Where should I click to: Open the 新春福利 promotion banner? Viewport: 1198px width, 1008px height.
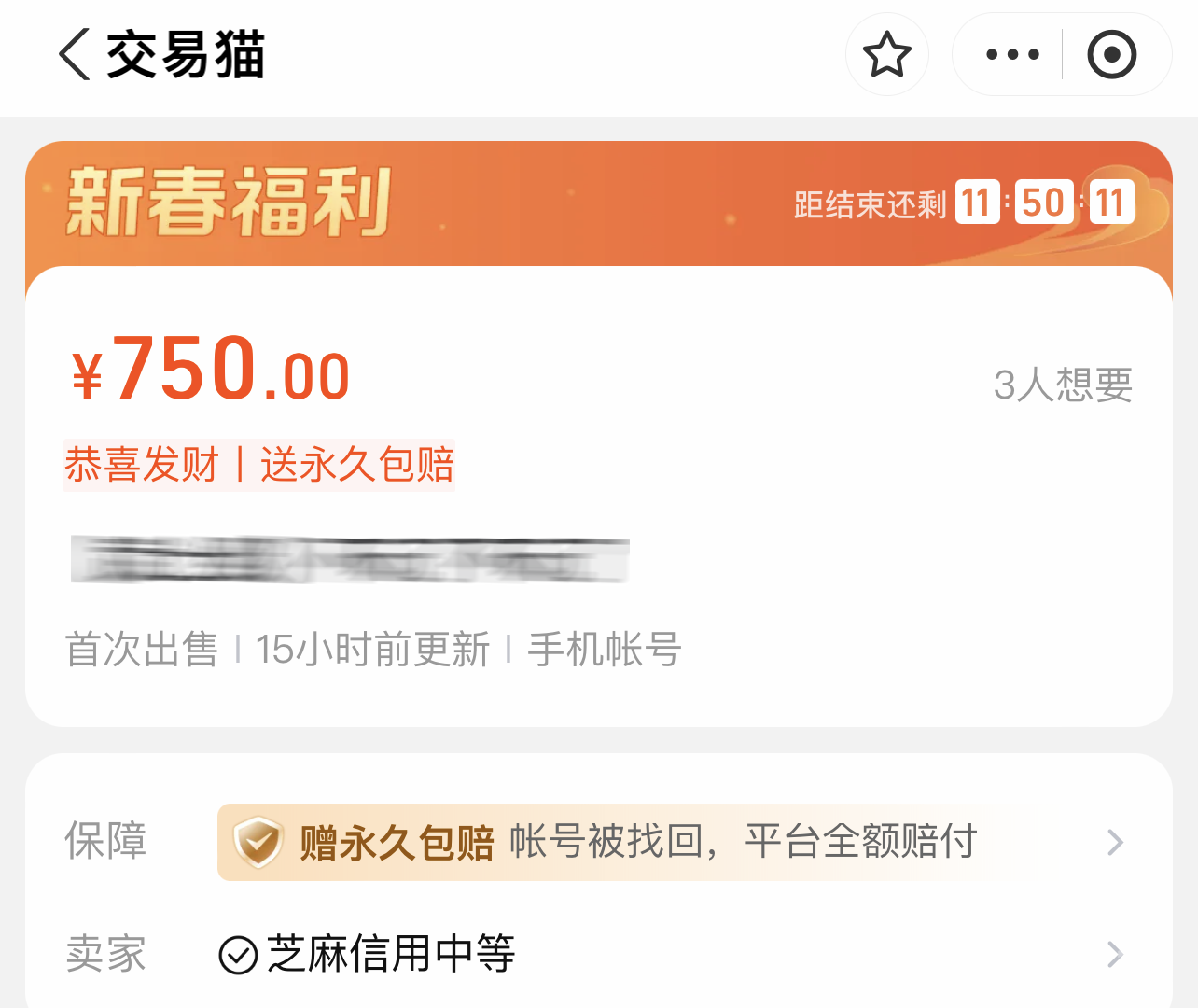coord(230,203)
